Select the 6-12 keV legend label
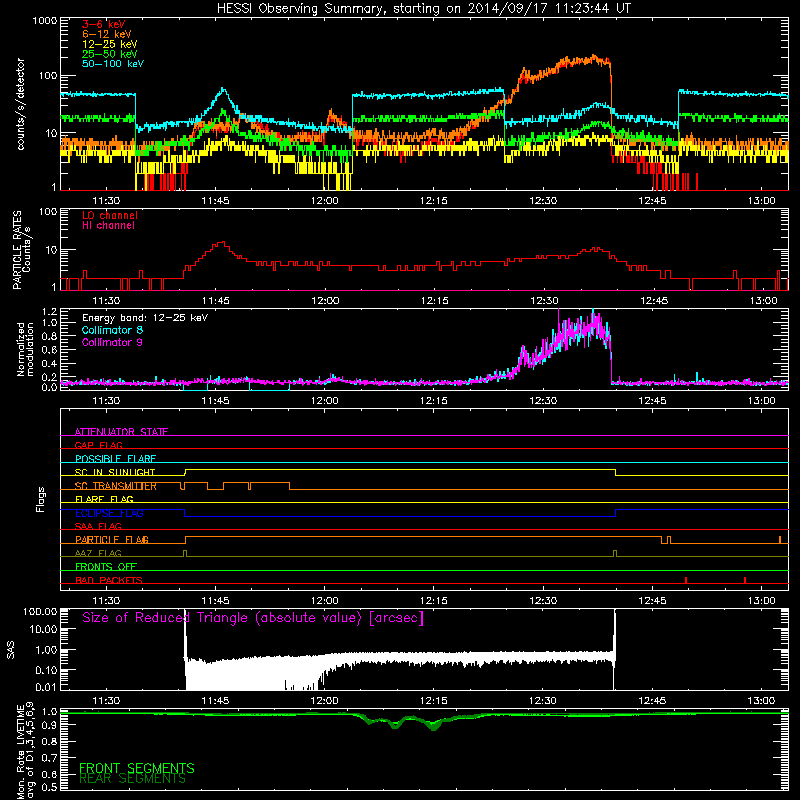 [107, 34]
